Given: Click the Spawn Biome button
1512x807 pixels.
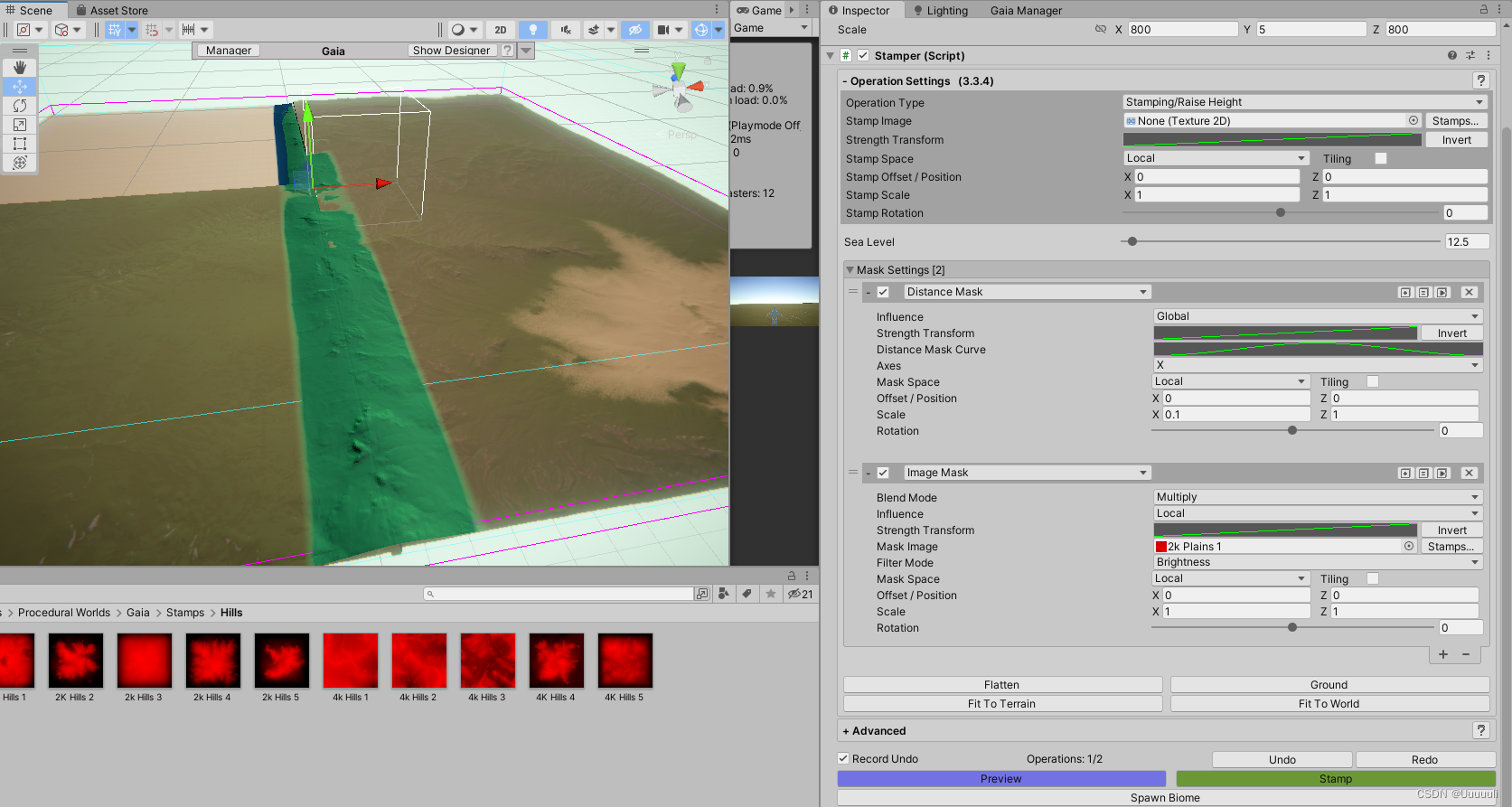Looking at the screenshot, I should 1165,797.
